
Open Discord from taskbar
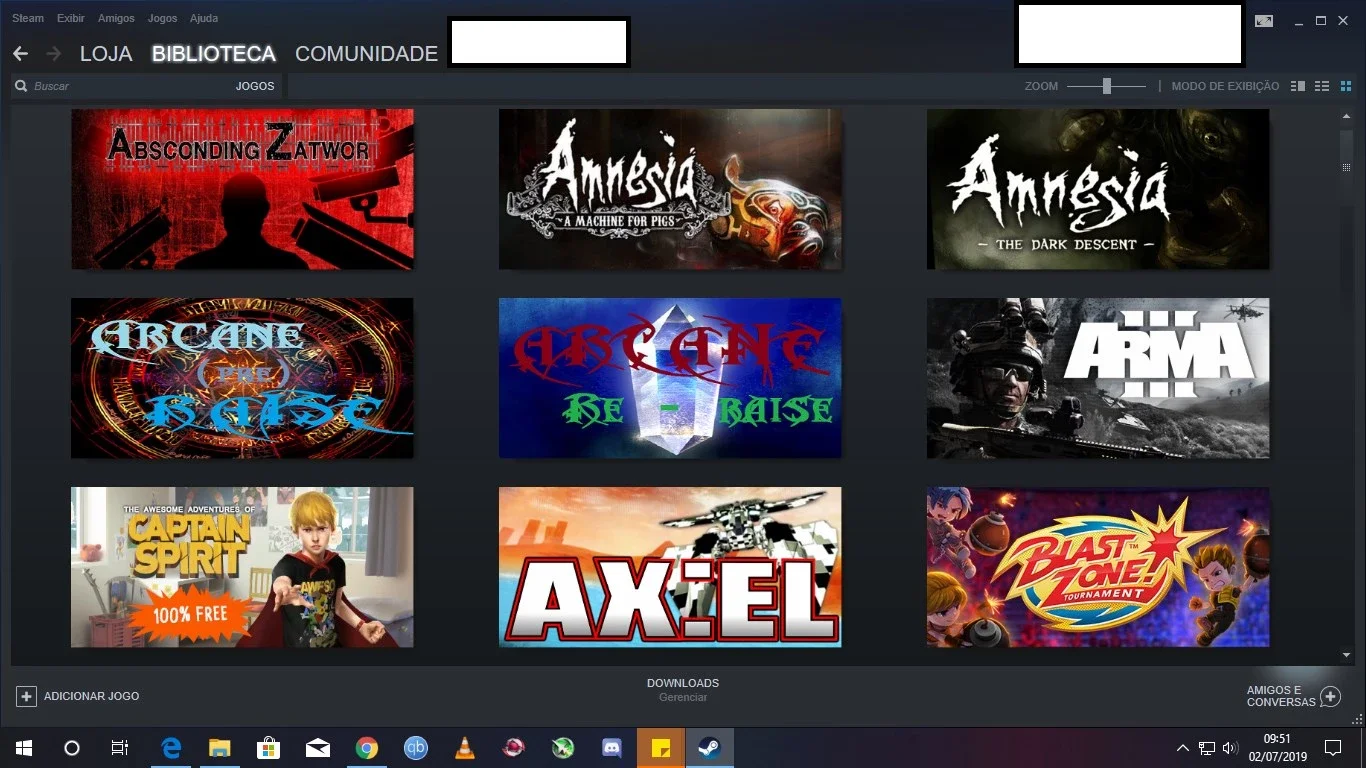click(x=612, y=748)
